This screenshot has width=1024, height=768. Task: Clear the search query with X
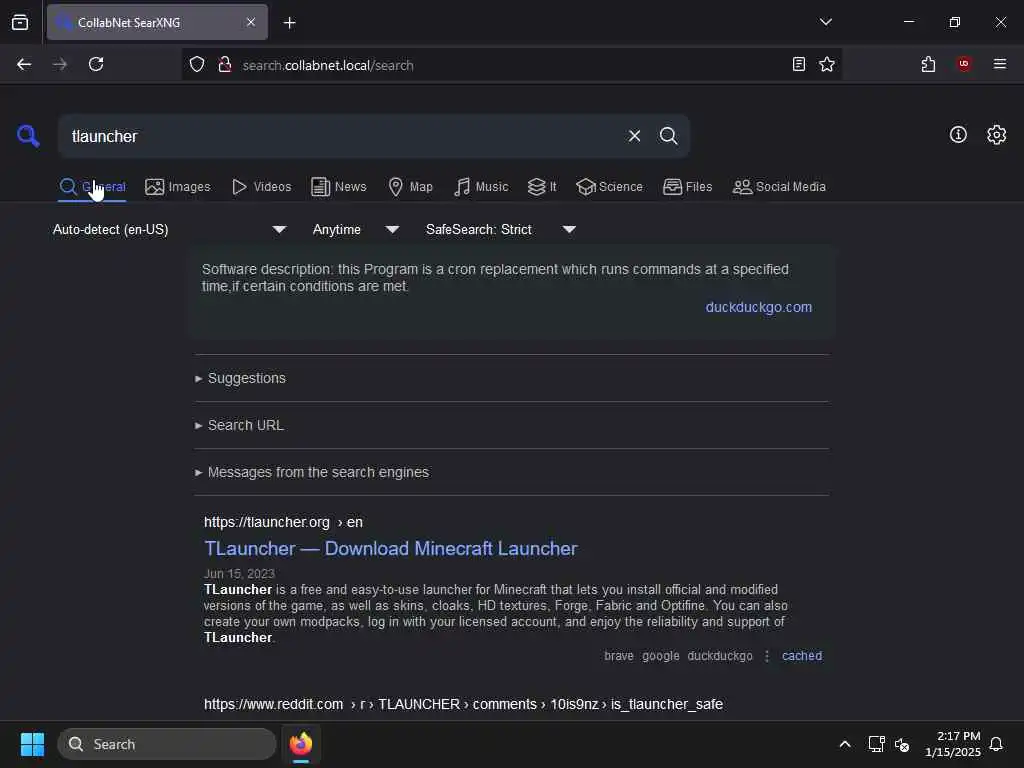pos(634,136)
